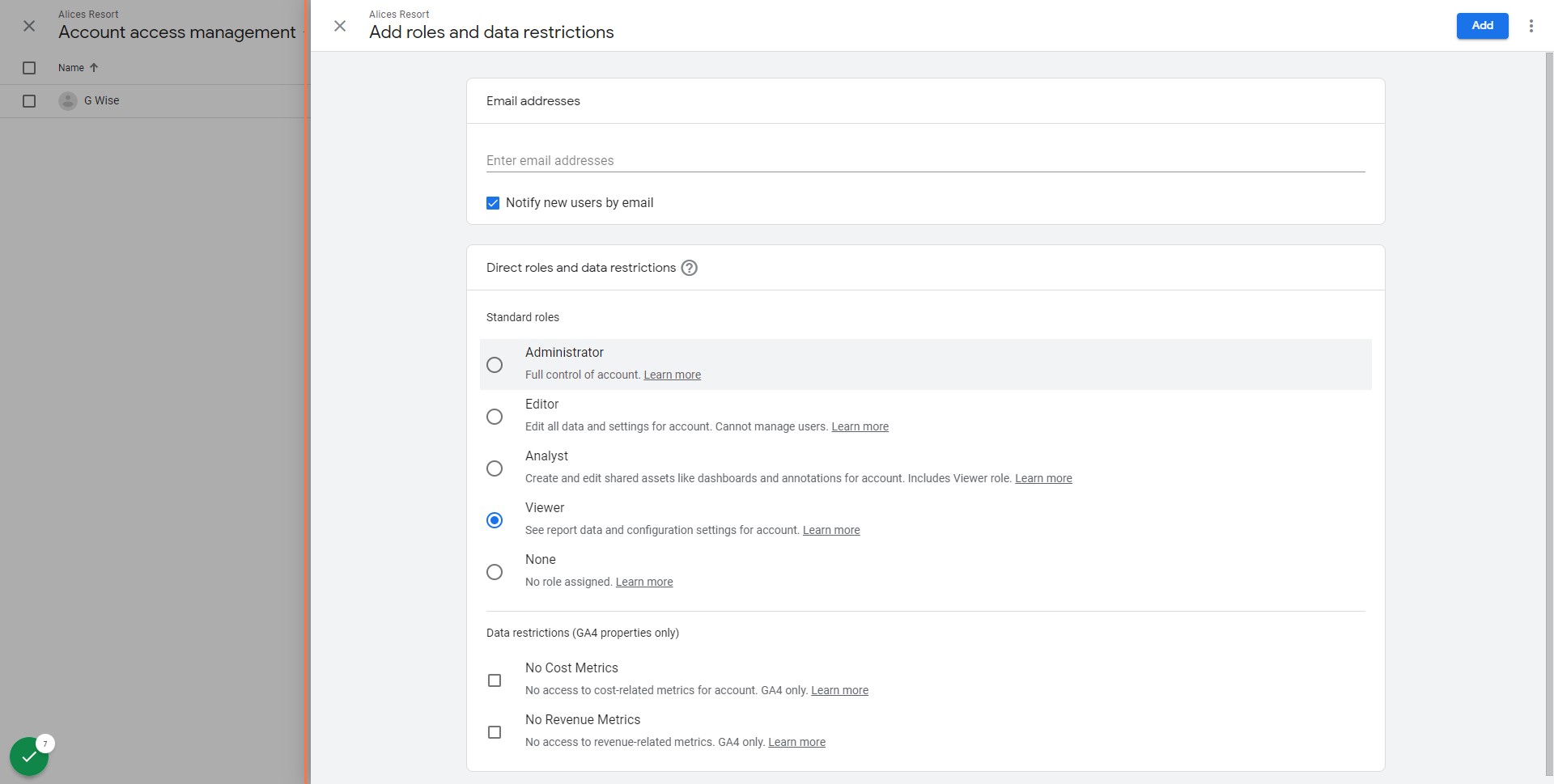
Task: Open Learn more link for No Cost Metrics
Action: click(839, 690)
